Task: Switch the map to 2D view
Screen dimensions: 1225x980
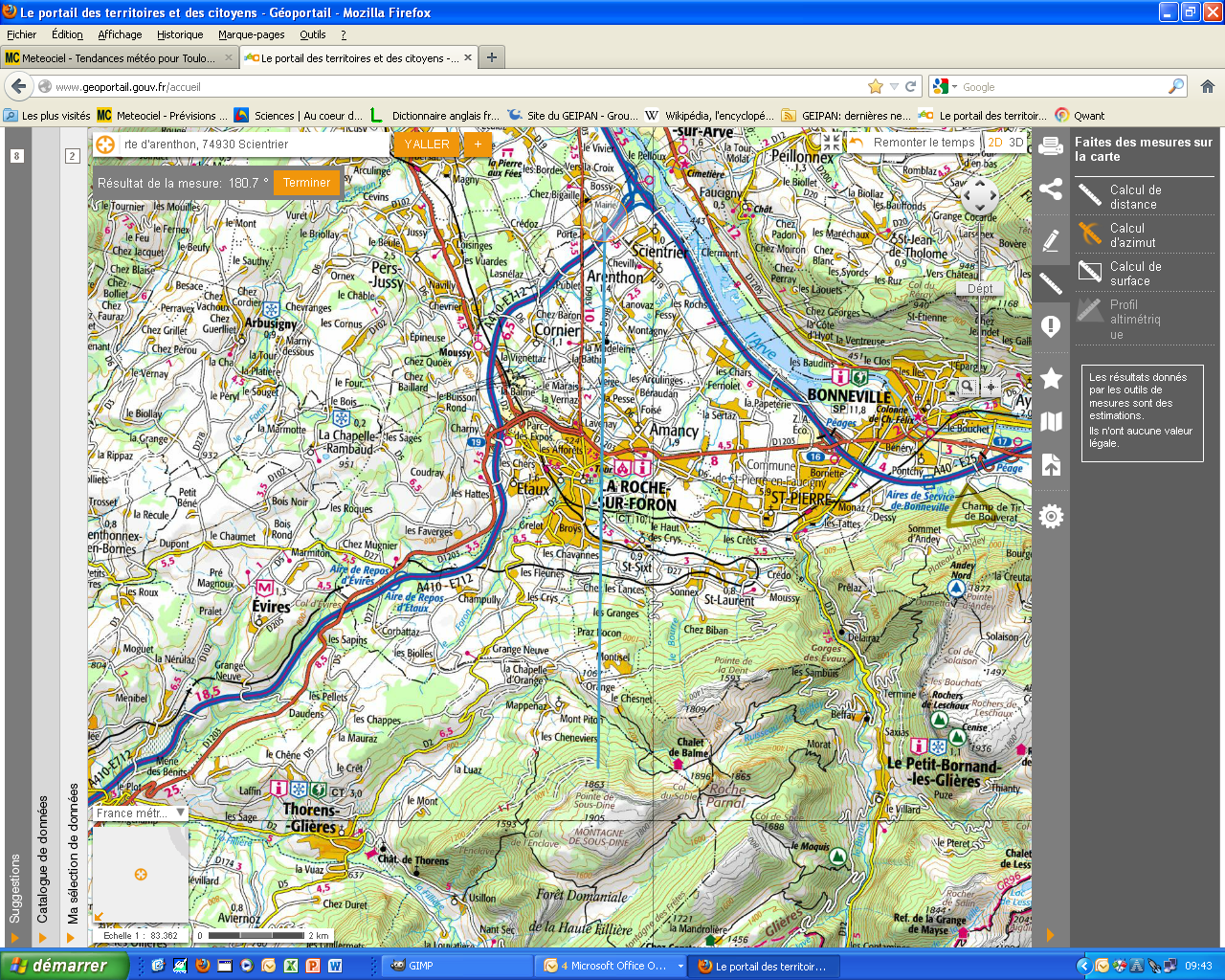Action: [x=995, y=143]
